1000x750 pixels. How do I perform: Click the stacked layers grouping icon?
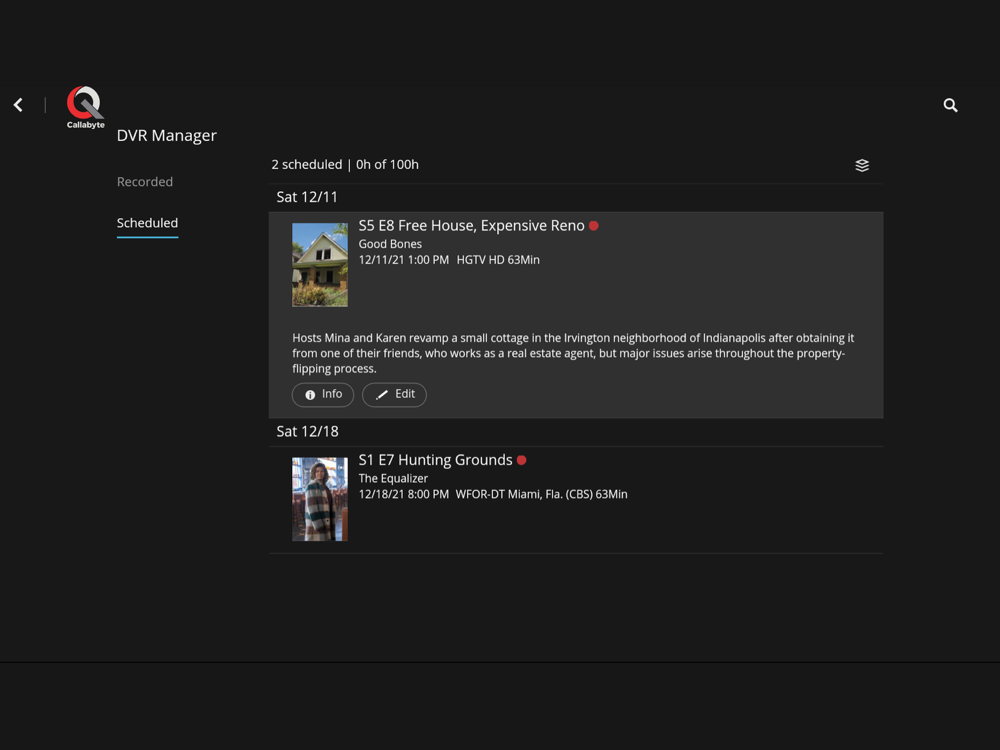[x=862, y=165]
